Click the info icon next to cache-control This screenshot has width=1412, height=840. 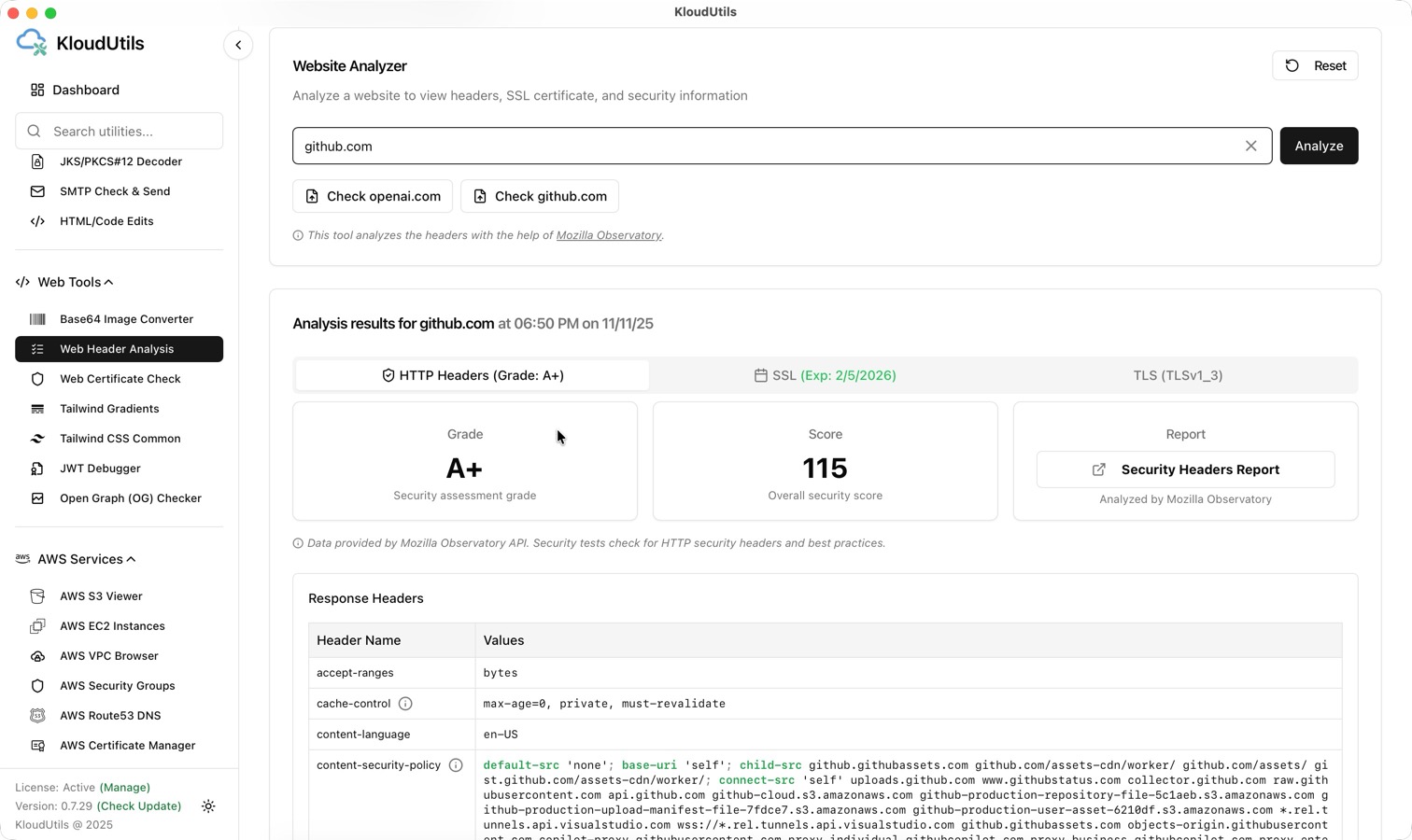405,704
